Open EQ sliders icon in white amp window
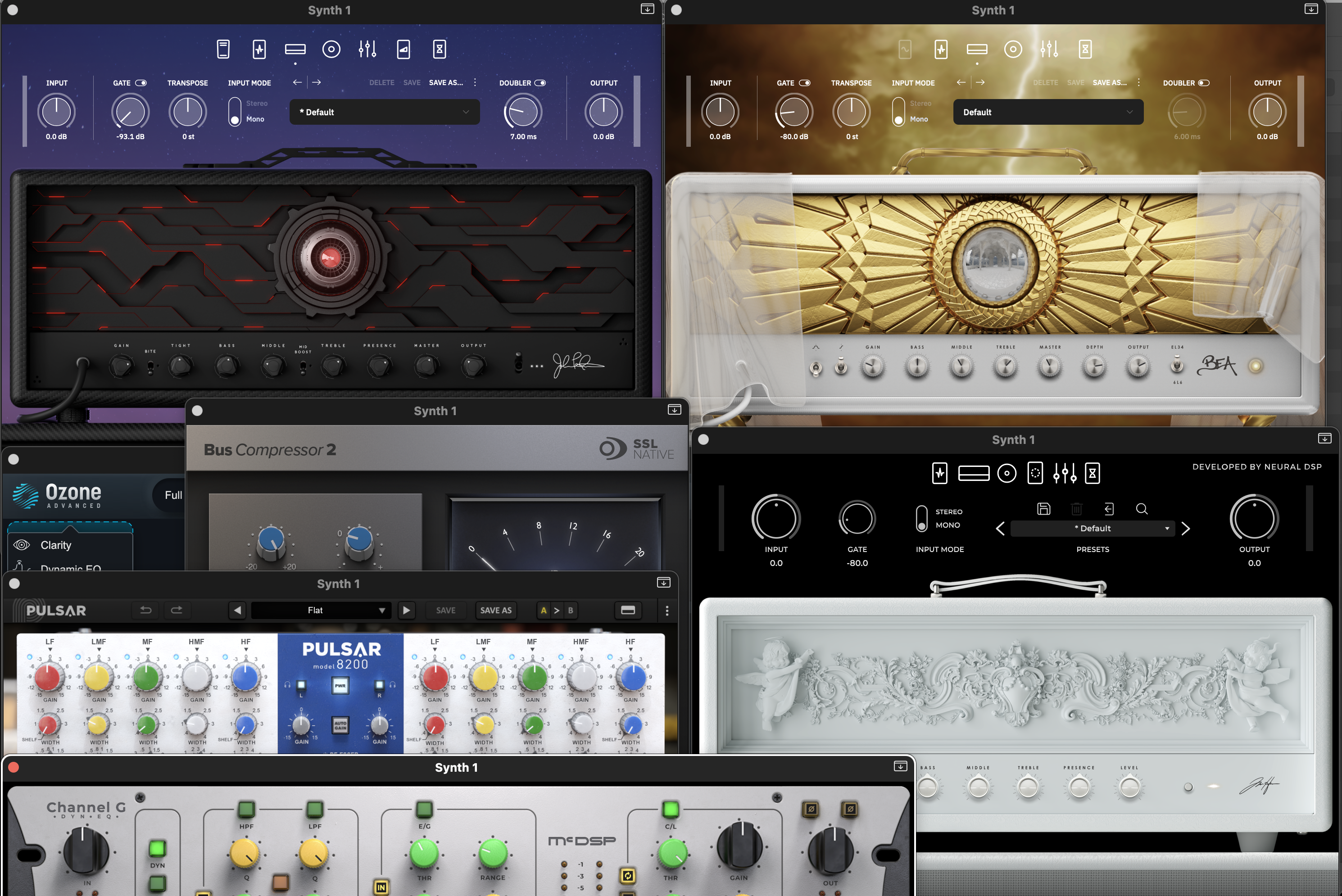The width and height of the screenshot is (1342, 896). [x=1065, y=473]
